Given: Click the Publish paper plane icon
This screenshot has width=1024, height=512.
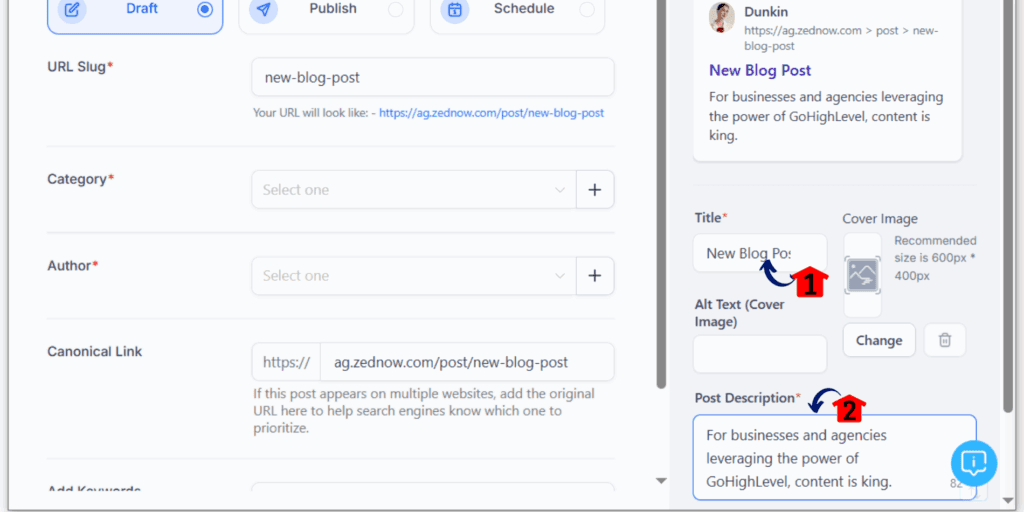Looking at the screenshot, I should (263, 9).
